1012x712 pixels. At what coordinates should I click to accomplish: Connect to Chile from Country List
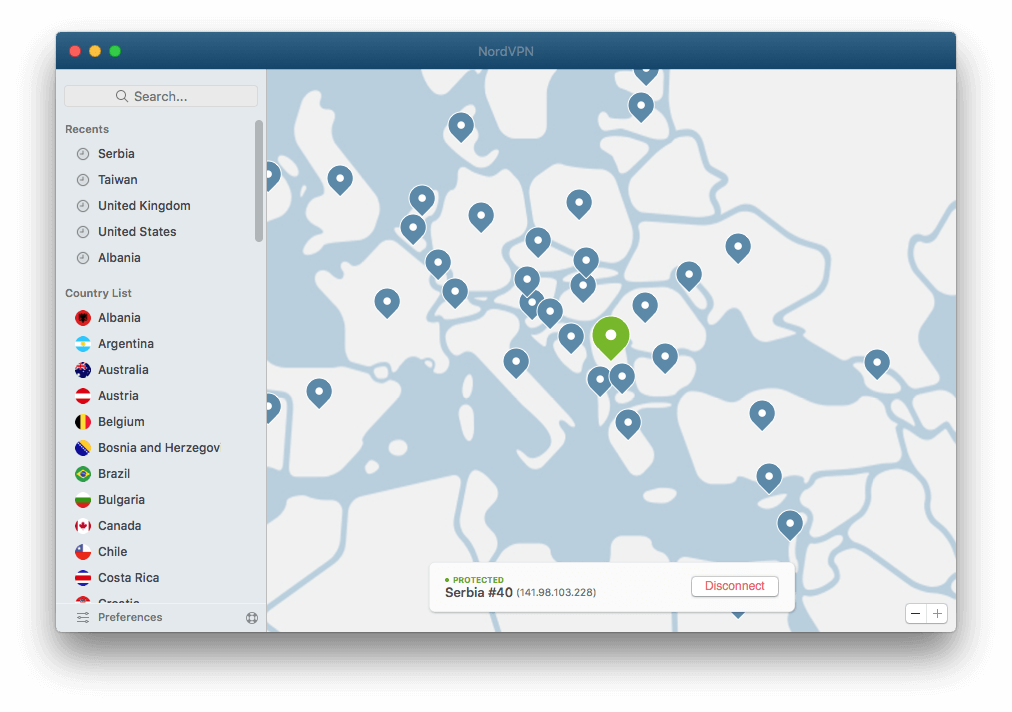161,551
